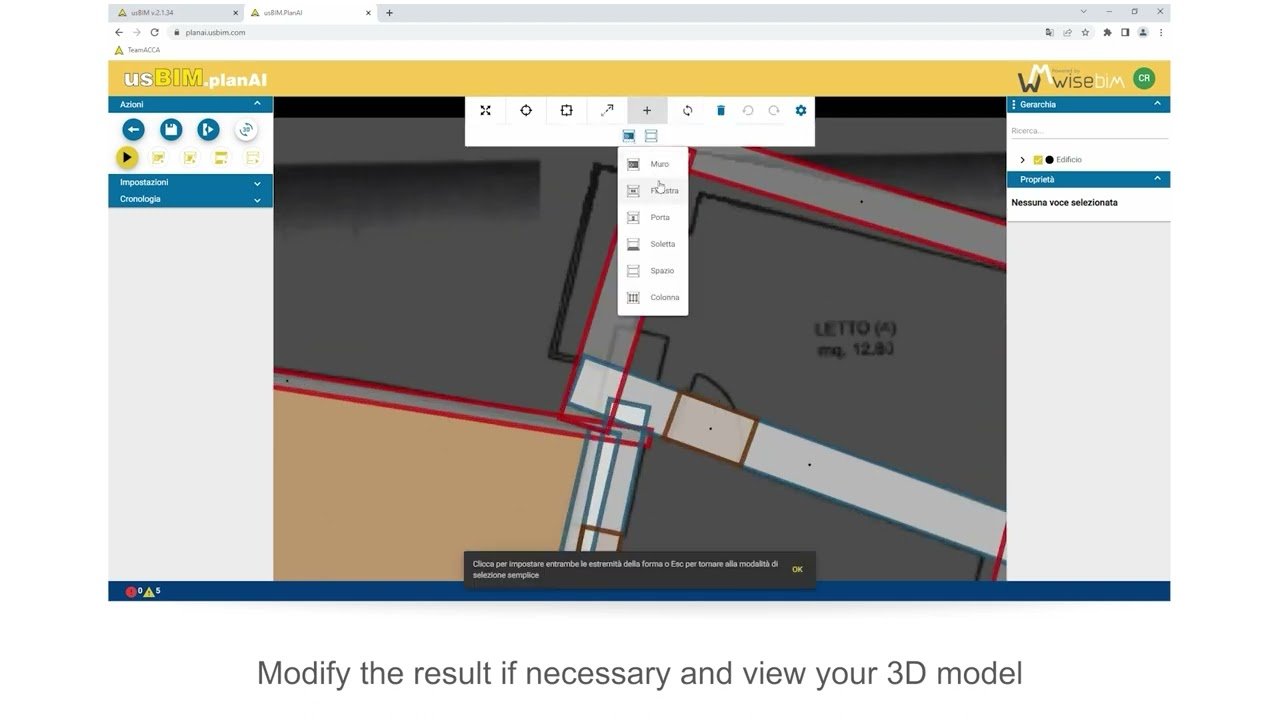Open Chrome extensions puzzle icon
This screenshot has width=1280, height=720.
1107,32
